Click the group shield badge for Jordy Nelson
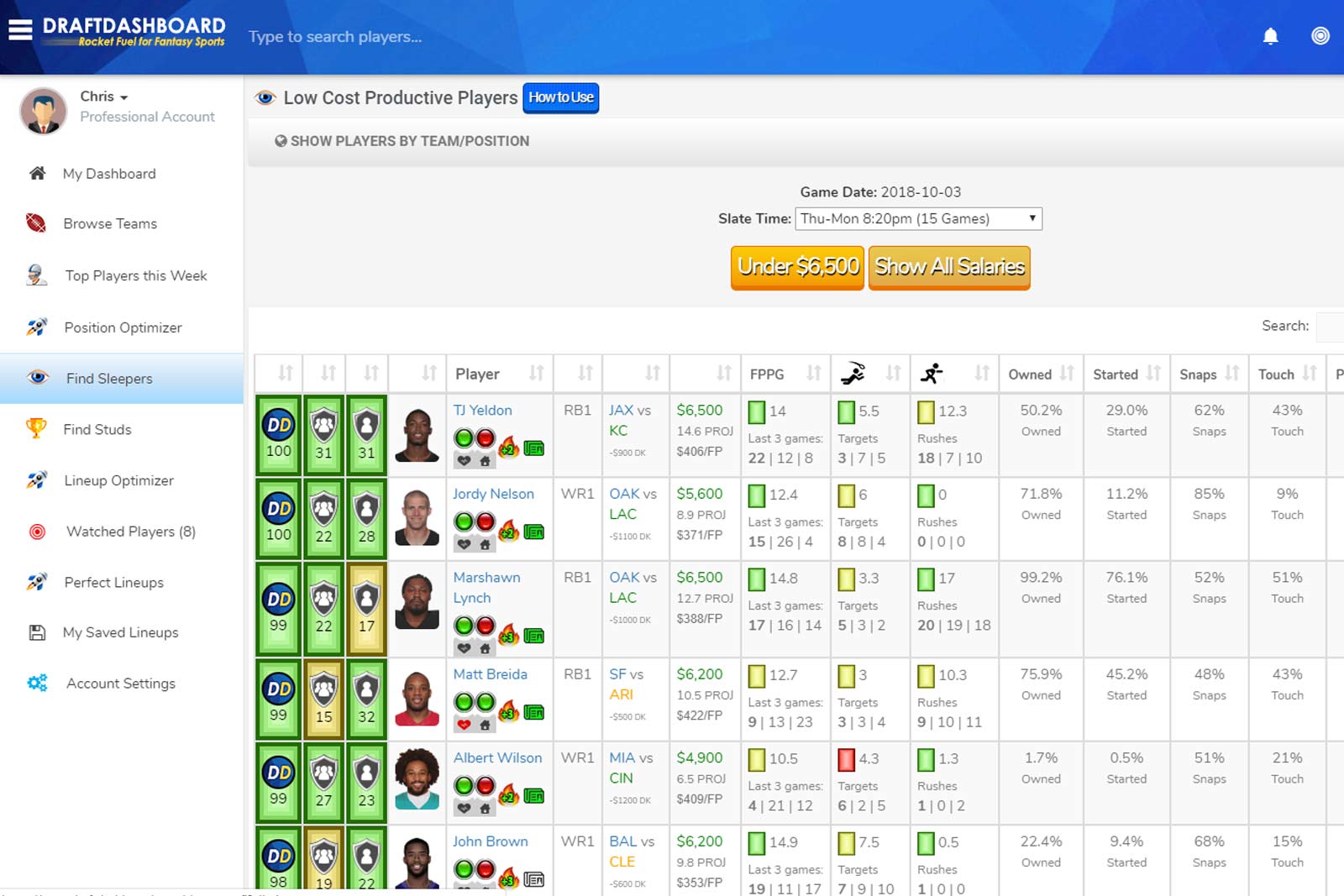The height and width of the screenshot is (896, 1344). point(323,519)
